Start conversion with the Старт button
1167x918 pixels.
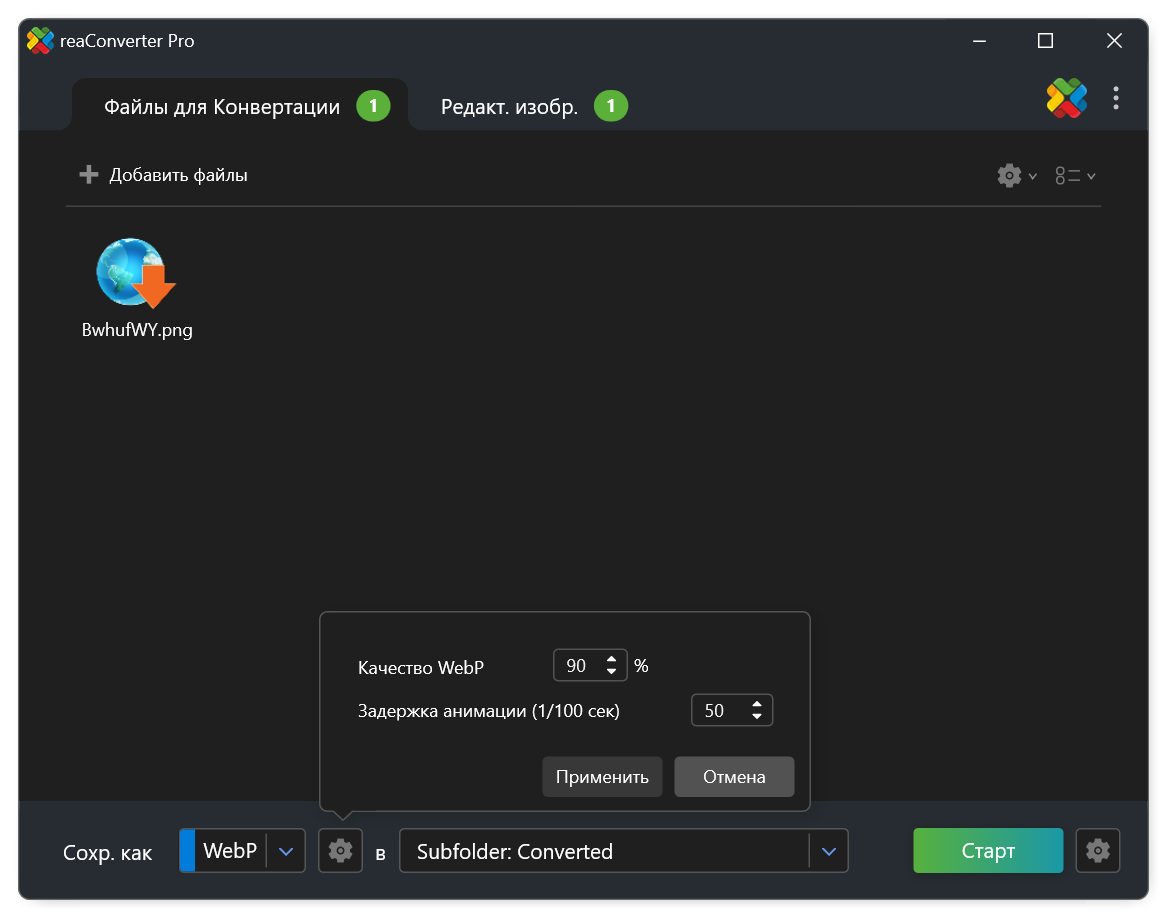[988, 850]
